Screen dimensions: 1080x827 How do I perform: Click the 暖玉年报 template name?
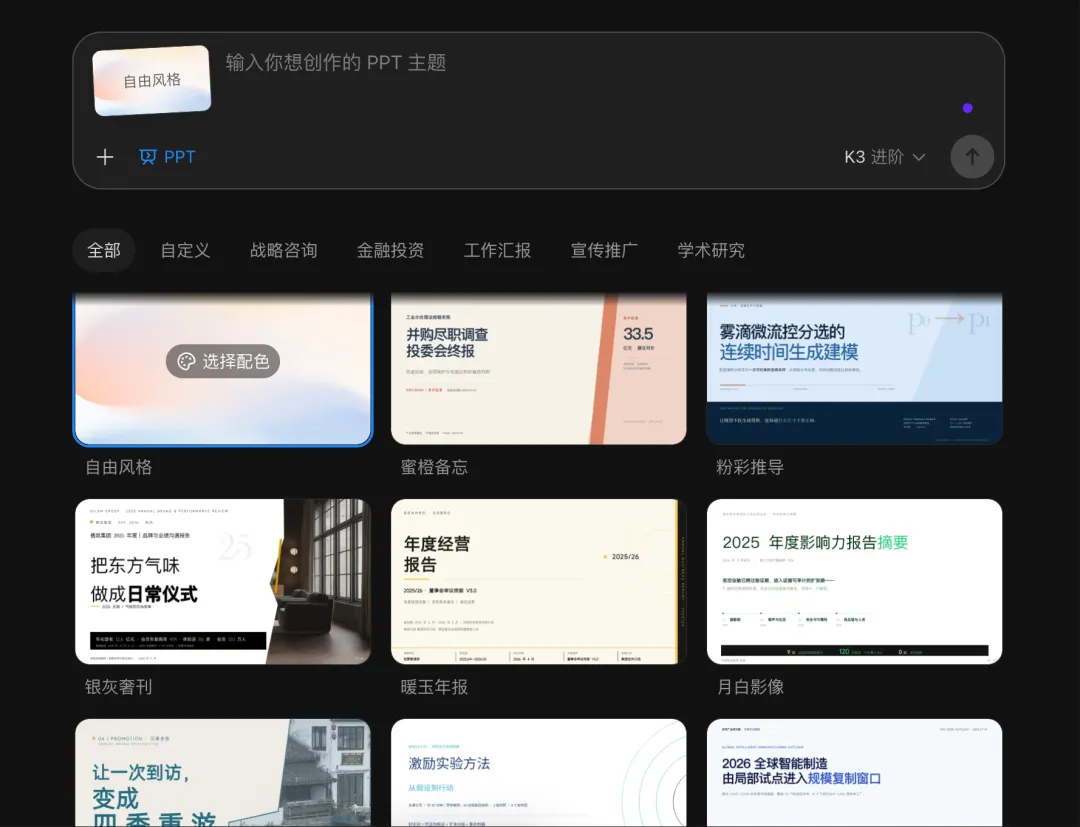[434, 687]
